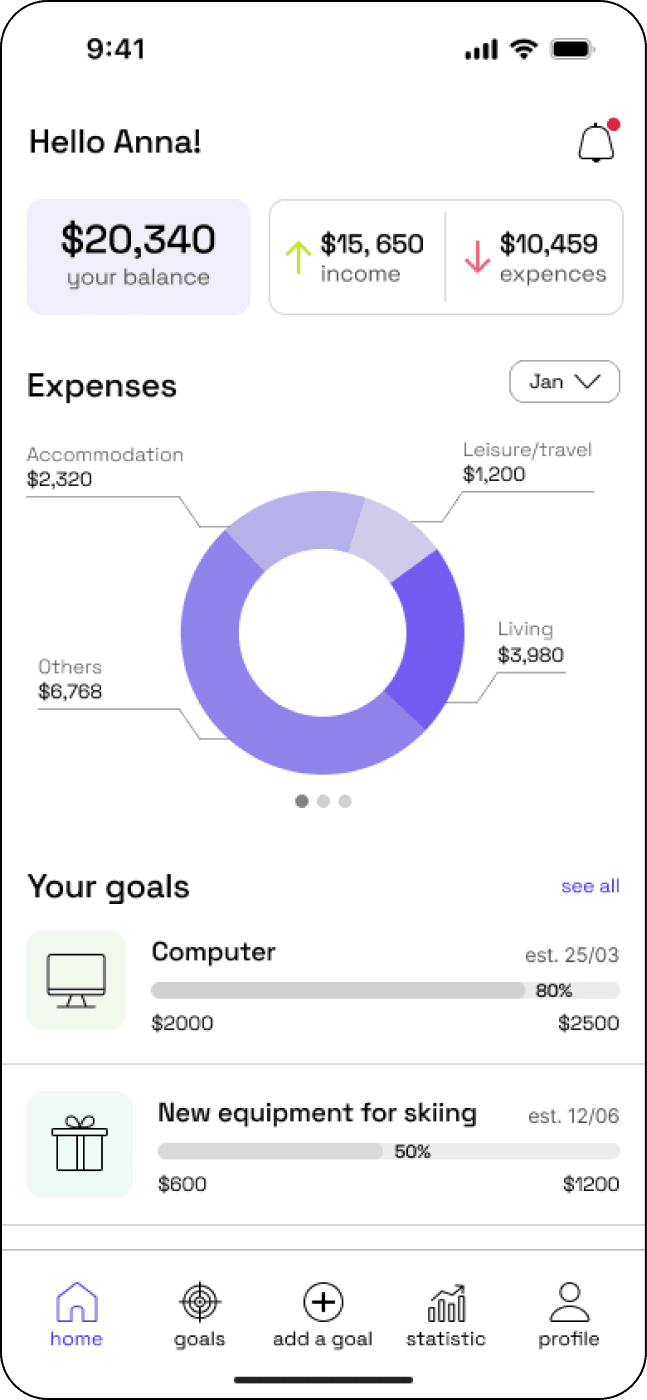Tap the Computer goal monitor icon
The width and height of the screenshot is (647, 1400).
pyautogui.click(x=76, y=980)
